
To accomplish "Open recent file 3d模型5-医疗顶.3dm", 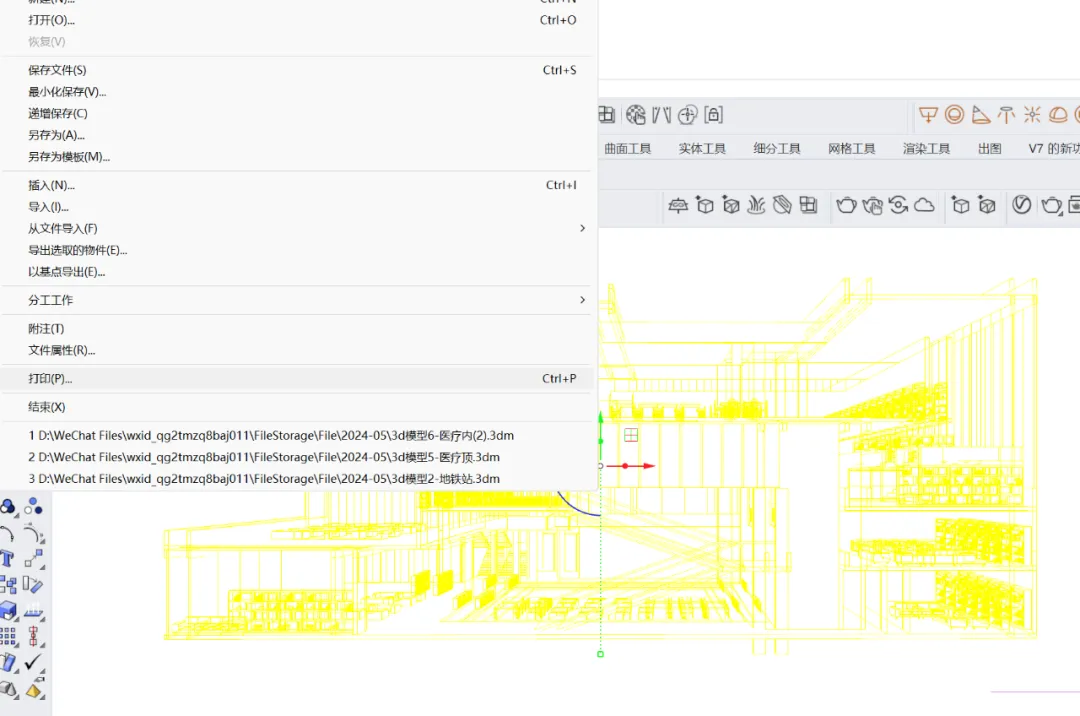I will (296, 457).
